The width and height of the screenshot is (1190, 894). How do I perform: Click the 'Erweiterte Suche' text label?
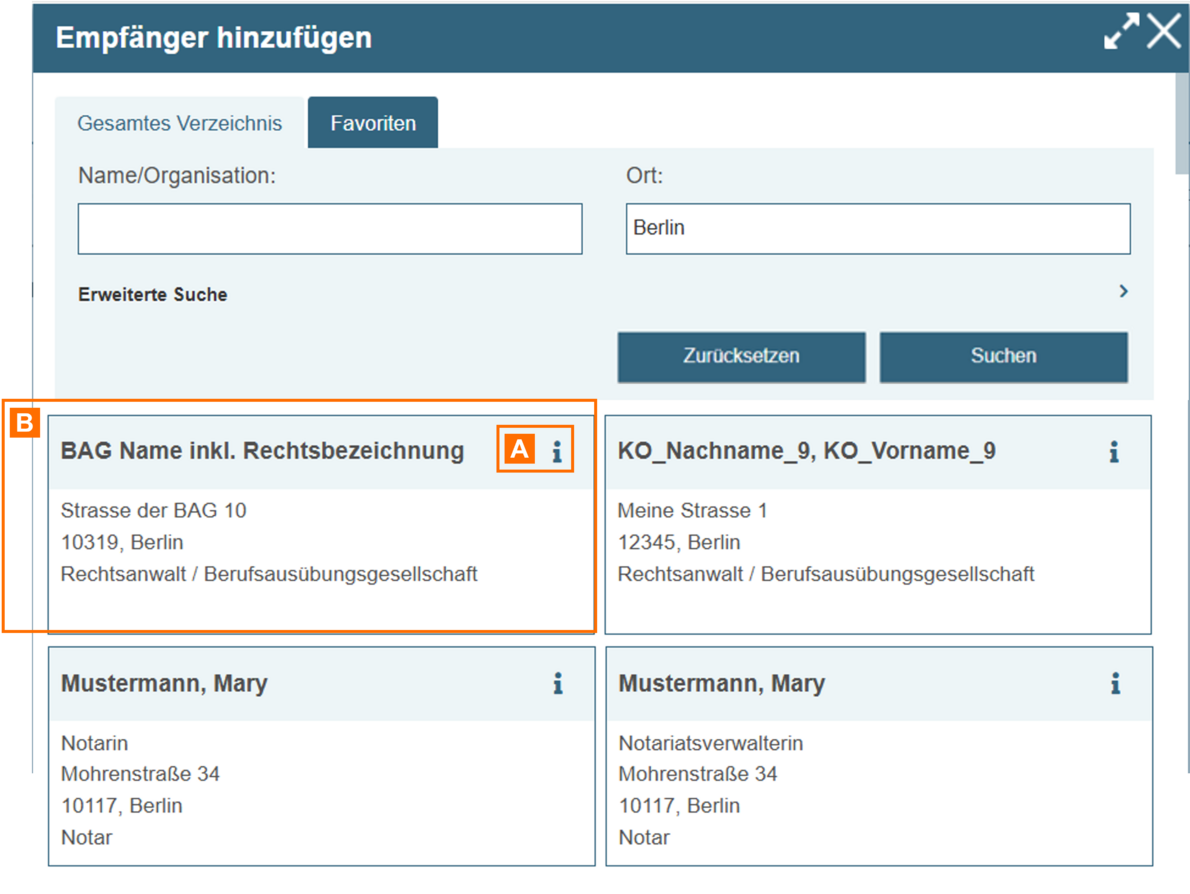click(153, 295)
